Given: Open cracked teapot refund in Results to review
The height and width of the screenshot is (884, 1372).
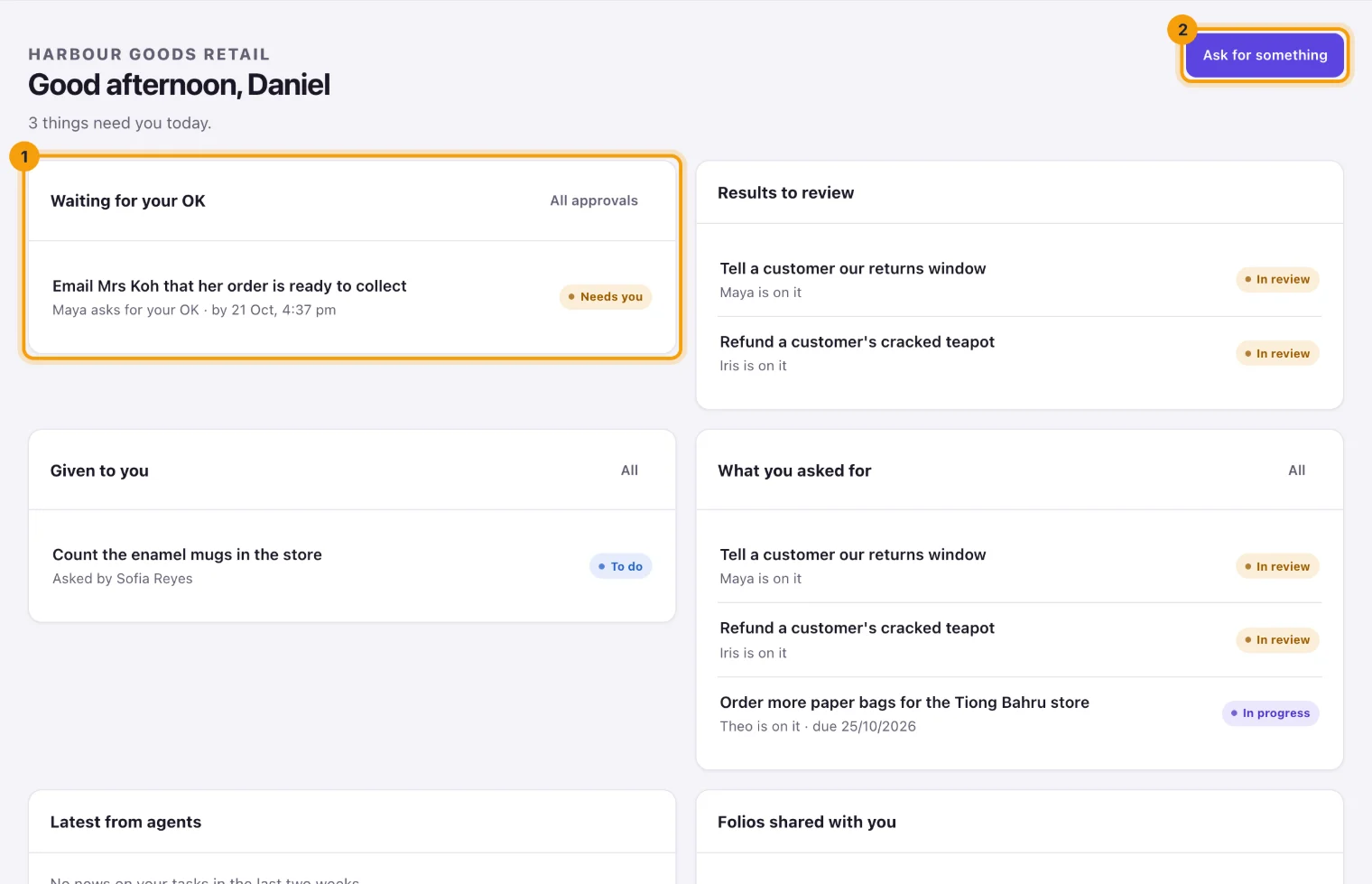Looking at the screenshot, I should coord(1020,354).
